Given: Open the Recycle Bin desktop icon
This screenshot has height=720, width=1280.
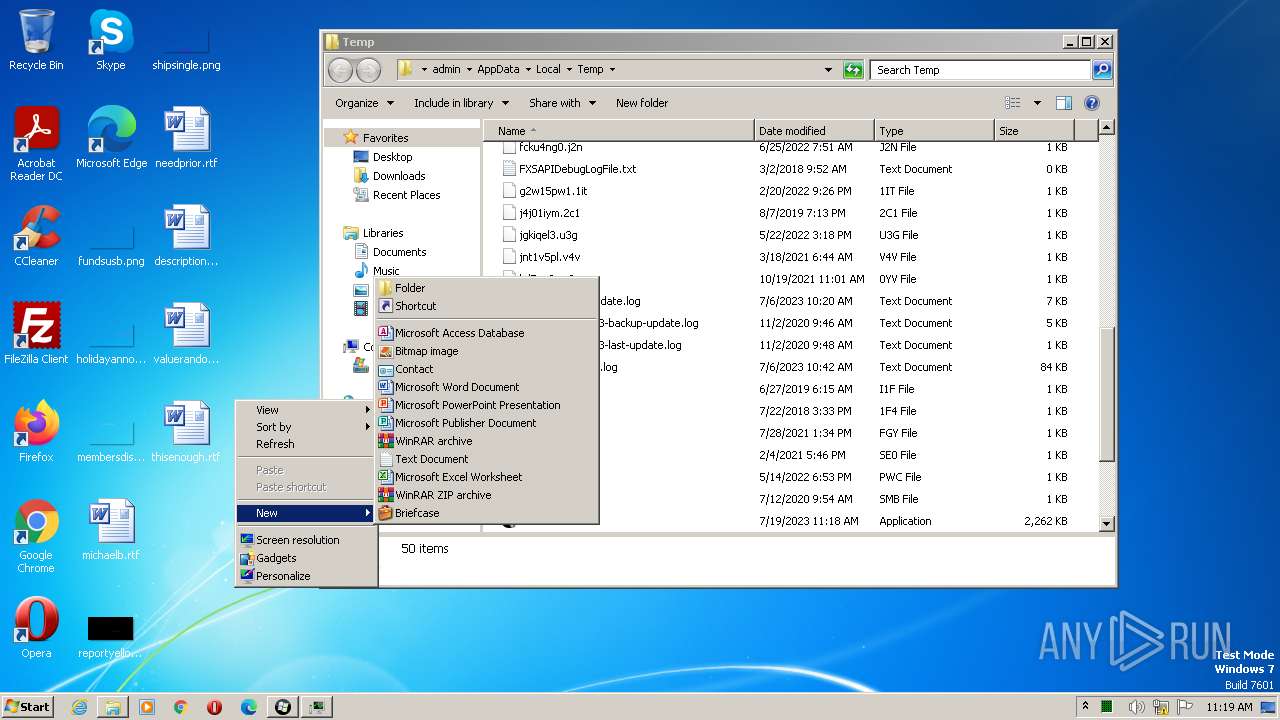Looking at the screenshot, I should (x=36, y=40).
